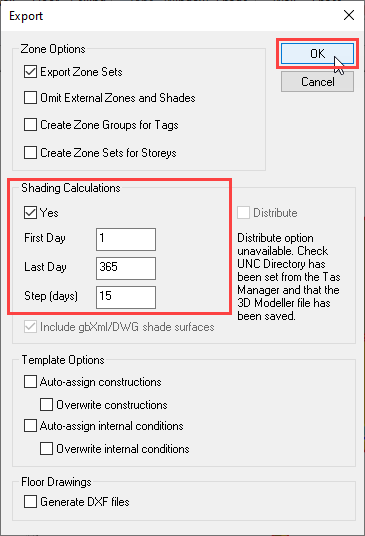Uncheck Export Zone Sets checkbox
Screen dimensions: 365x536
30,72
